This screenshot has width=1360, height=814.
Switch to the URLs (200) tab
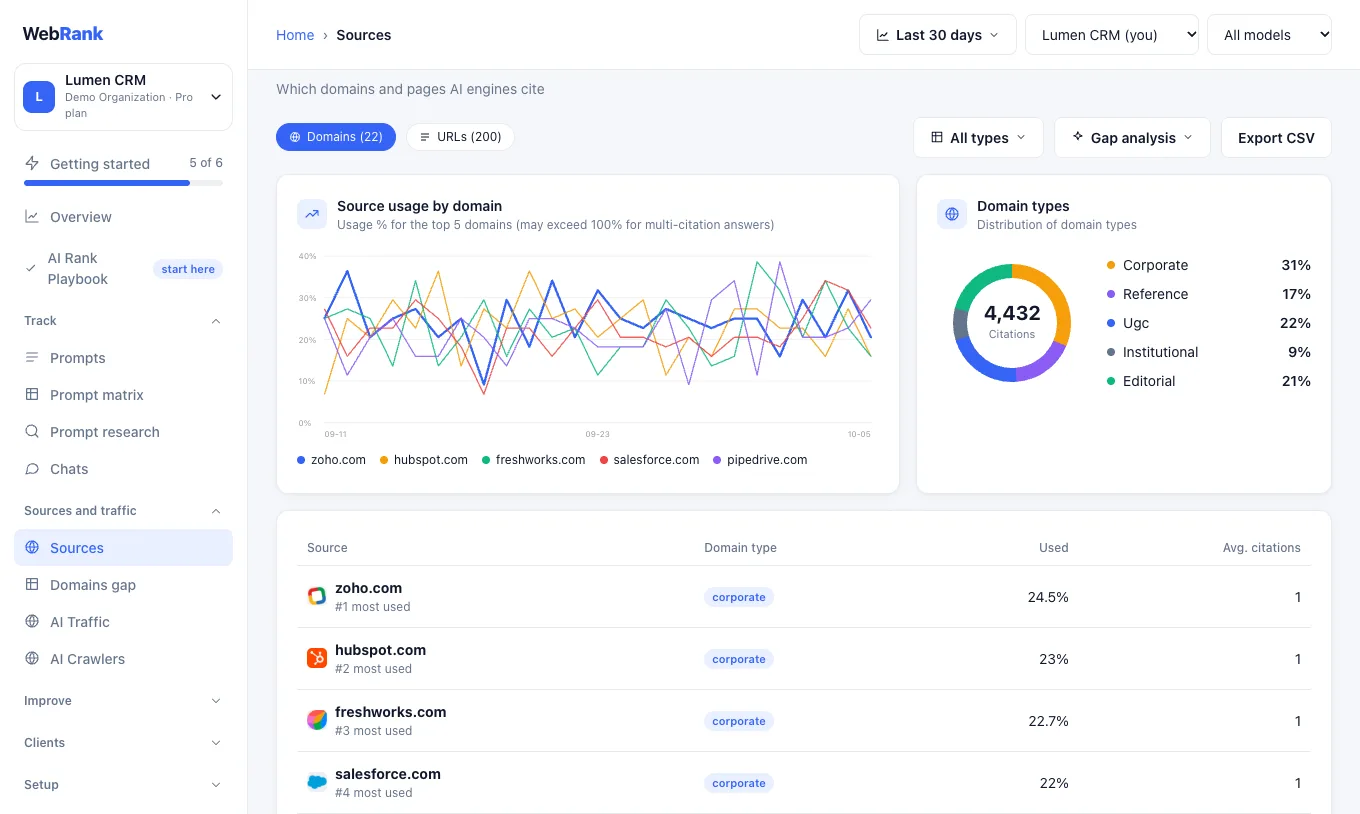[460, 137]
